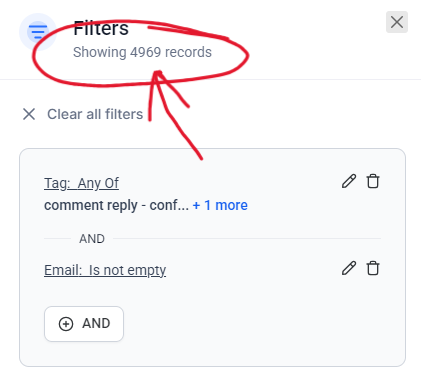Close the Filters panel
This screenshot has height=382, width=421.
point(397,22)
